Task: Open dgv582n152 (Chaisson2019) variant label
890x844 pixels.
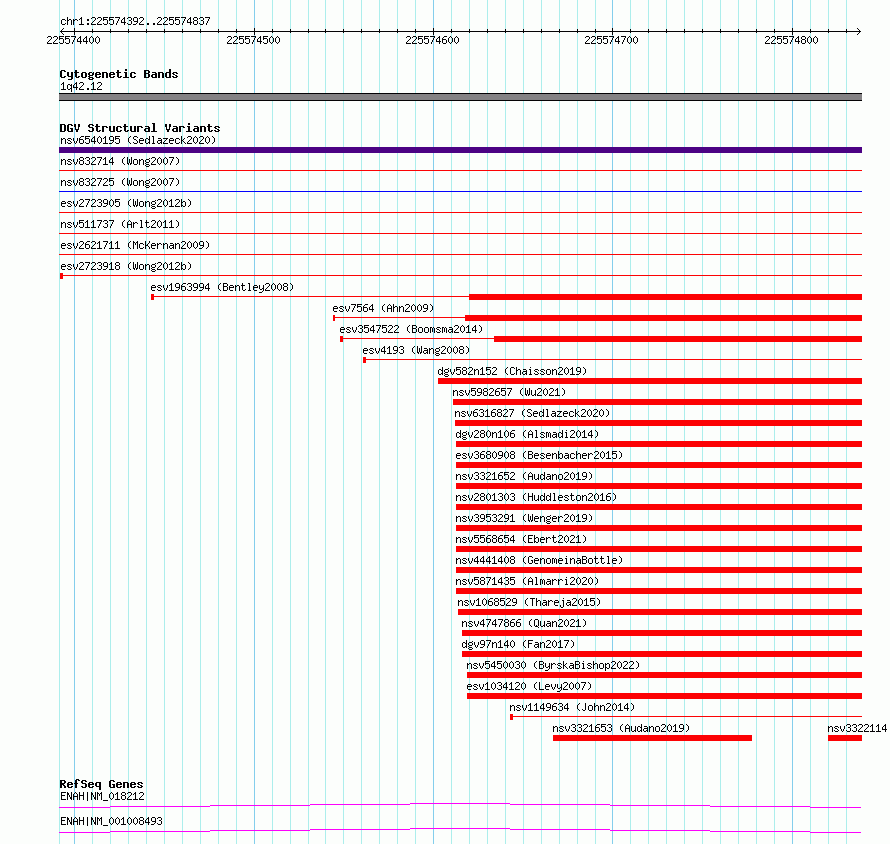Action: [512, 371]
